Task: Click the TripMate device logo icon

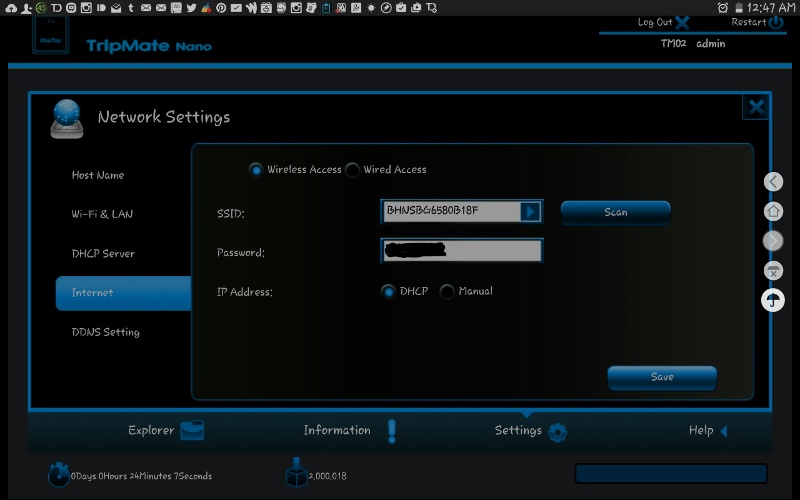Action: click(51, 35)
